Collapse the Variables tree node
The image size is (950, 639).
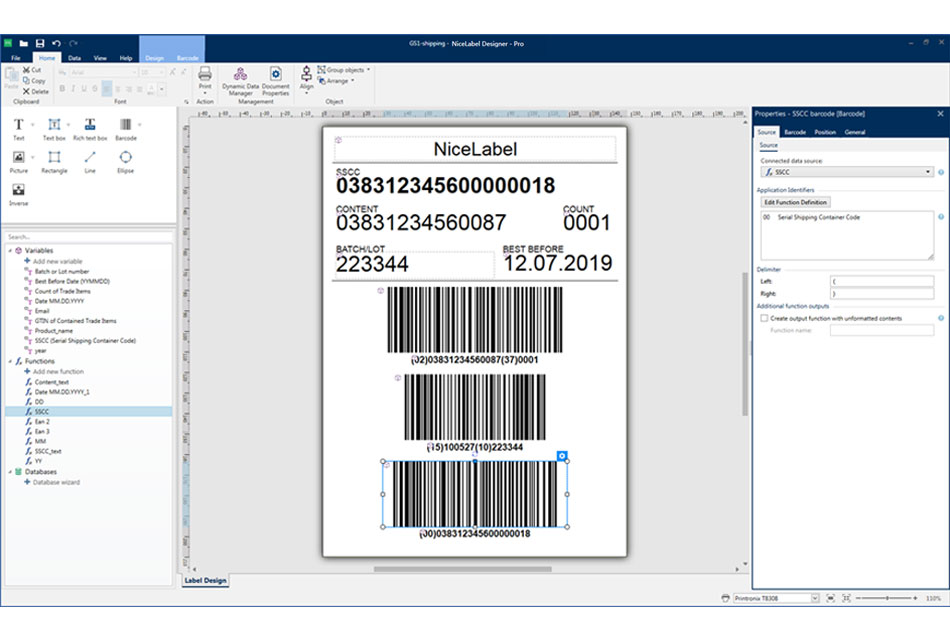10,250
